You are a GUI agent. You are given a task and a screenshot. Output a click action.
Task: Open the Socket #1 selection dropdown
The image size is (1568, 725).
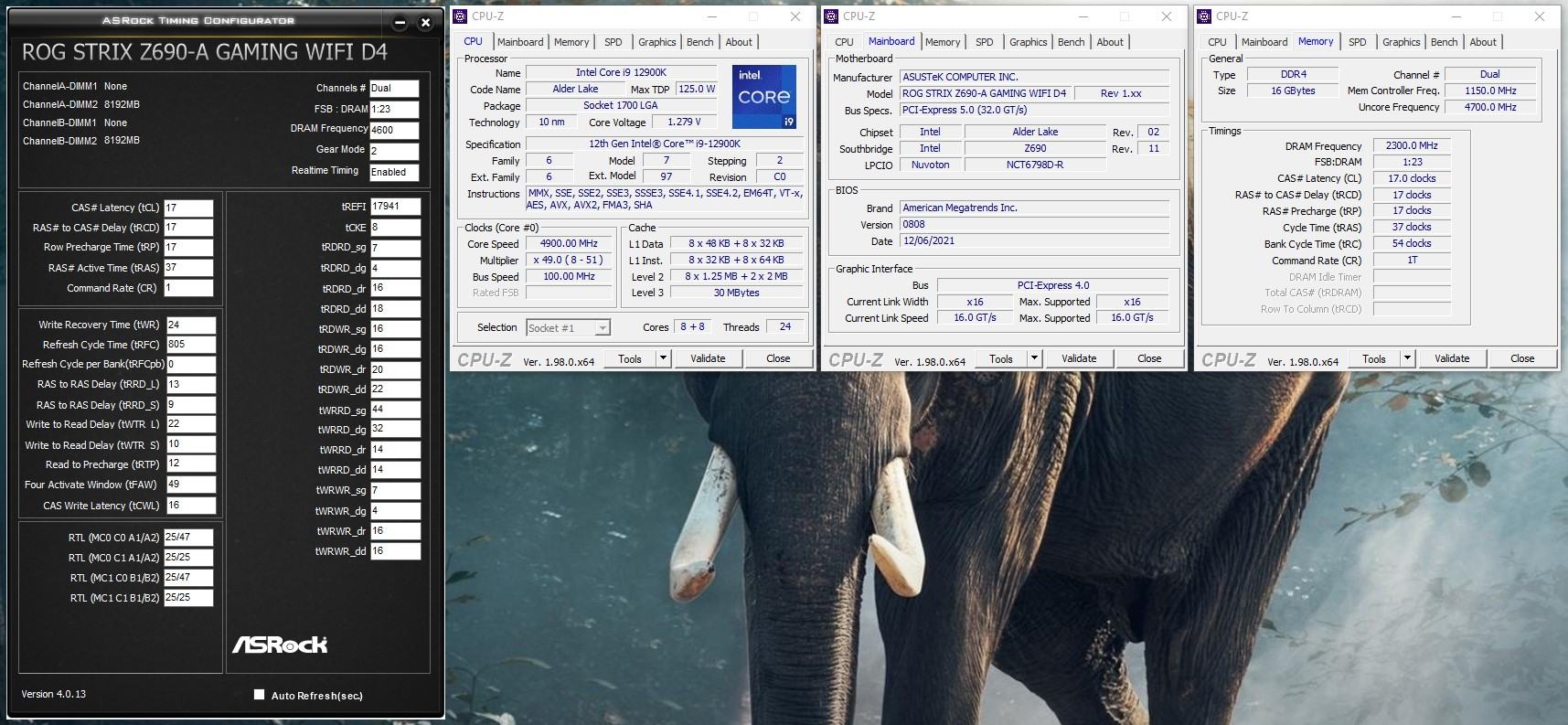click(x=603, y=328)
